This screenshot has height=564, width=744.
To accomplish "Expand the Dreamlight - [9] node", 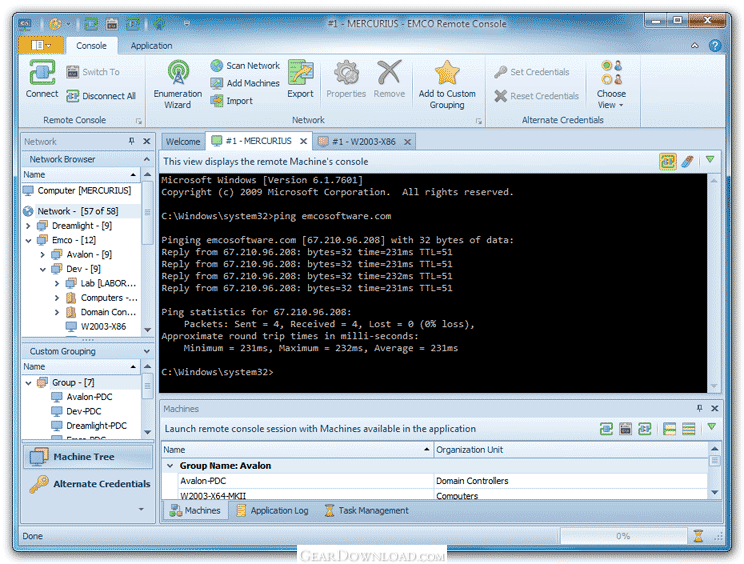I will (x=28, y=226).
